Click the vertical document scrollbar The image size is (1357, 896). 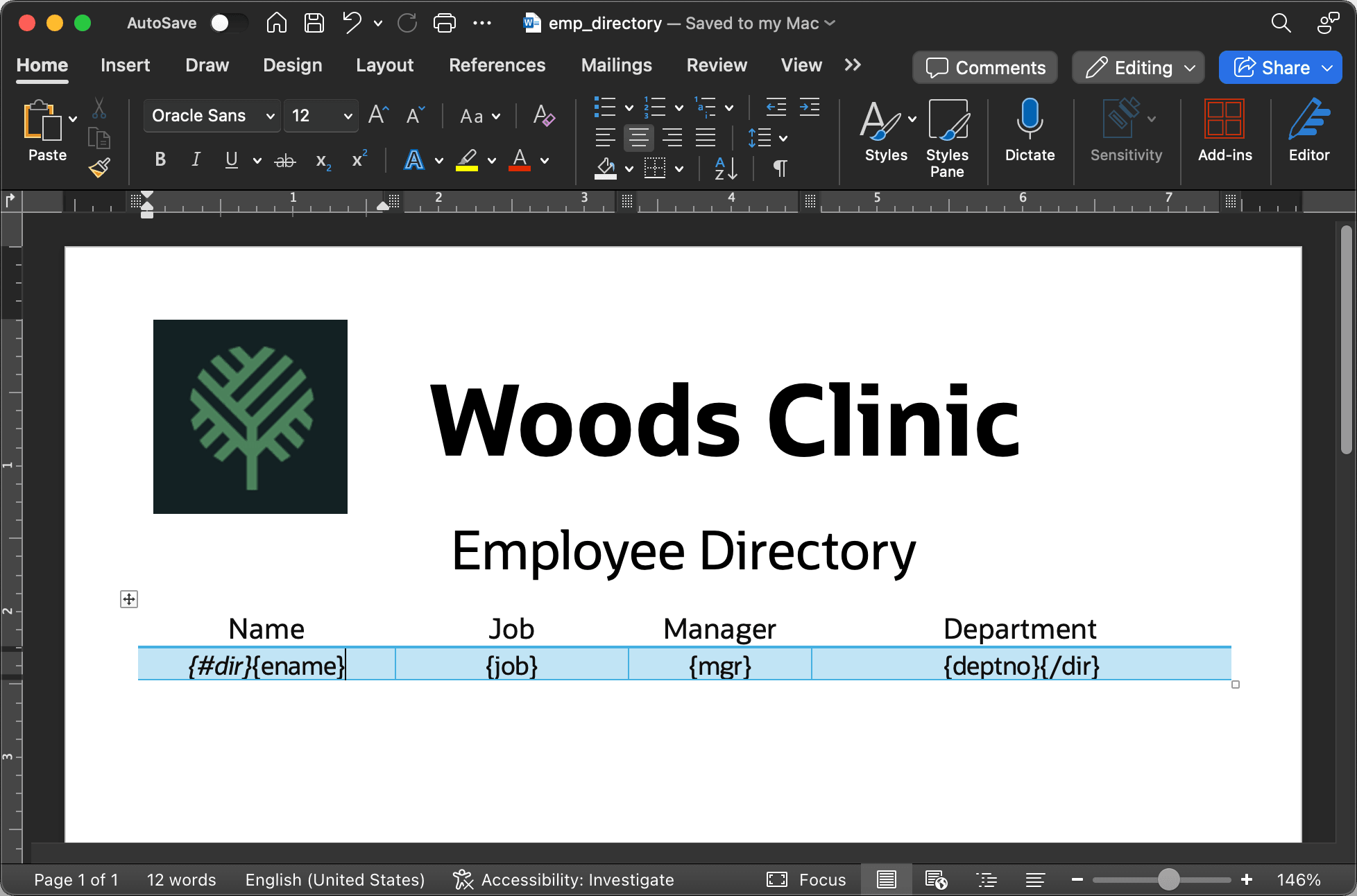click(x=1346, y=340)
